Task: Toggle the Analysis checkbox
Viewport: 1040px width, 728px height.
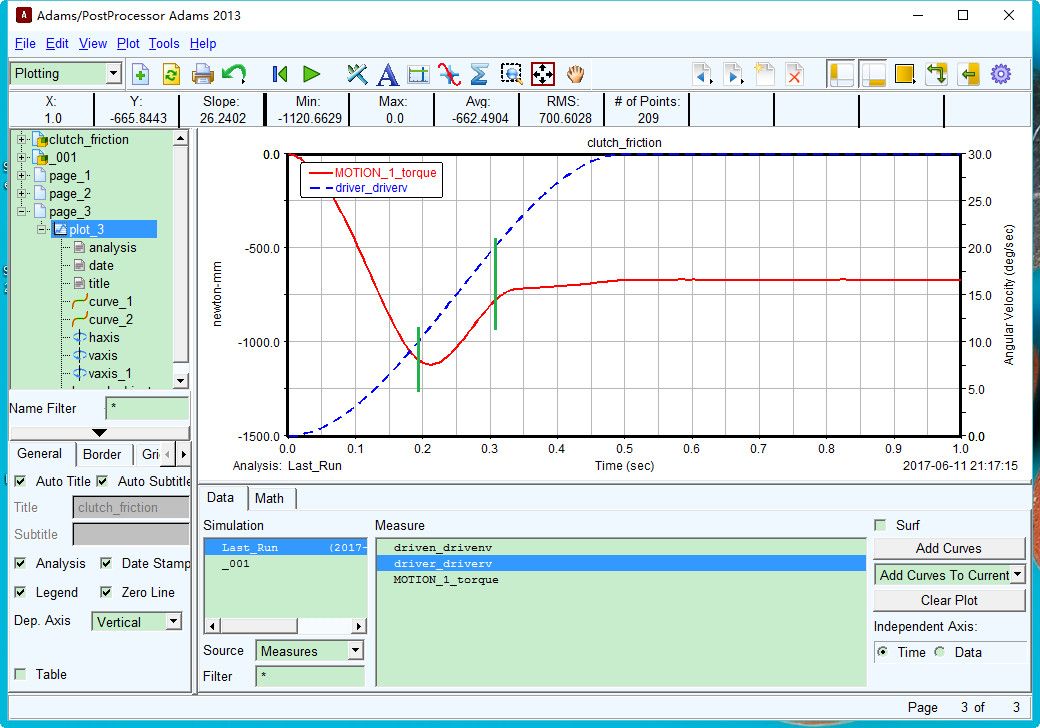Action: [21, 563]
